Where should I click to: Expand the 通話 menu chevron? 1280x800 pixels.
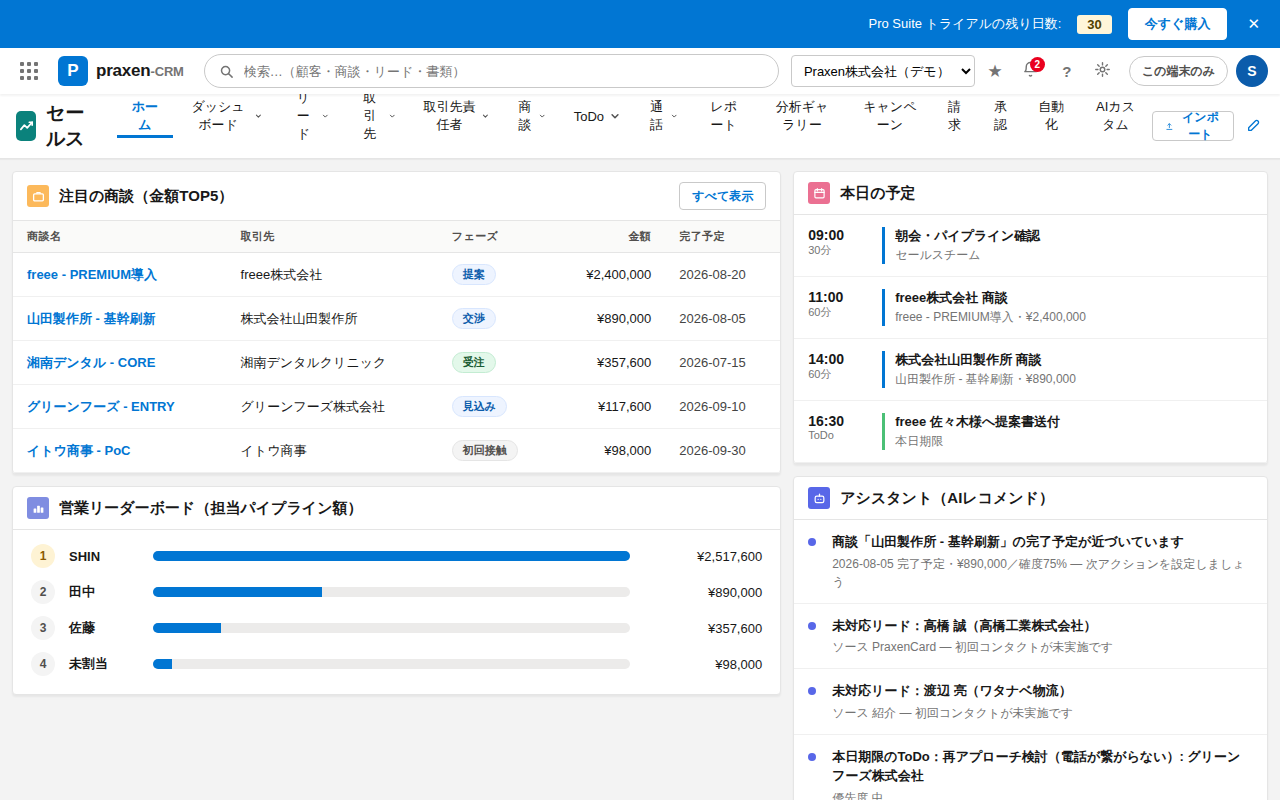674,116
